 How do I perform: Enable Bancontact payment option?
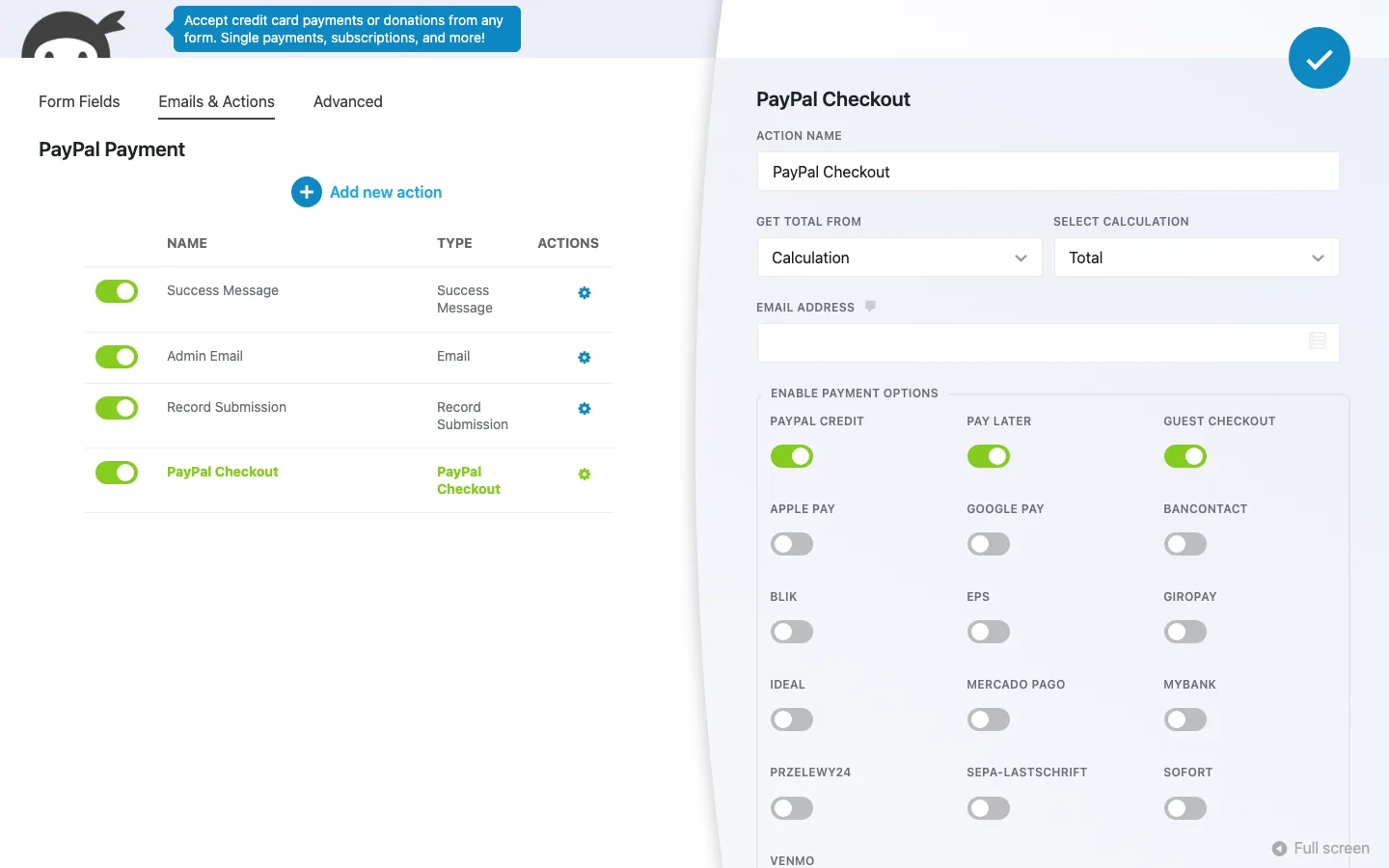(x=1185, y=544)
